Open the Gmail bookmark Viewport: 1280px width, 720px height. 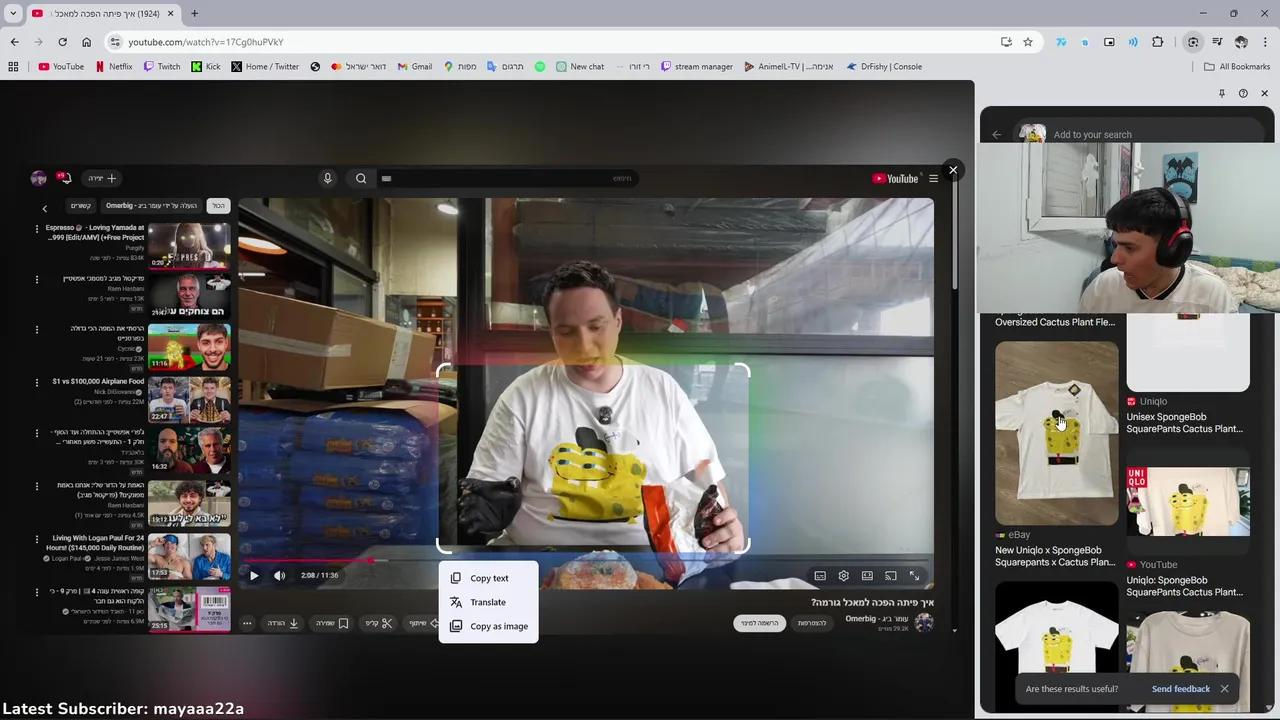point(415,67)
